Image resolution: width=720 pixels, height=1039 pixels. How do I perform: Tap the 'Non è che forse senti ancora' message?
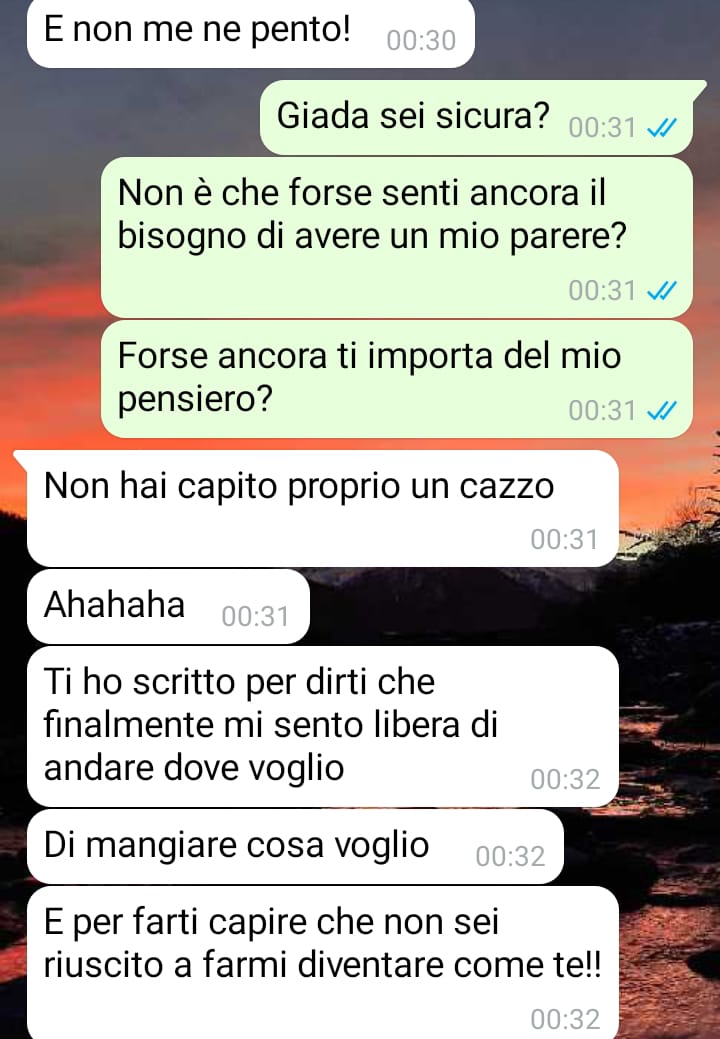pyautogui.click(x=397, y=237)
